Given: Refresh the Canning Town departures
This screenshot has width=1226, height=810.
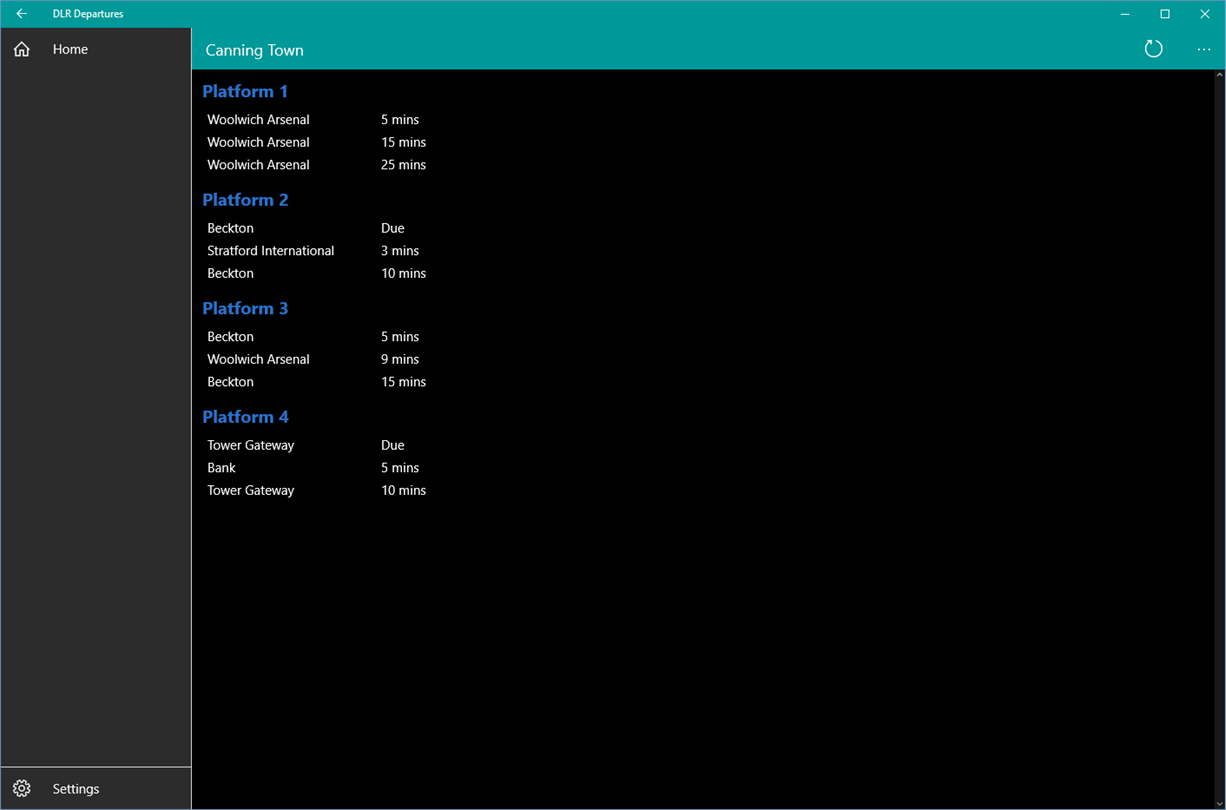Looking at the screenshot, I should (x=1153, y=49).
